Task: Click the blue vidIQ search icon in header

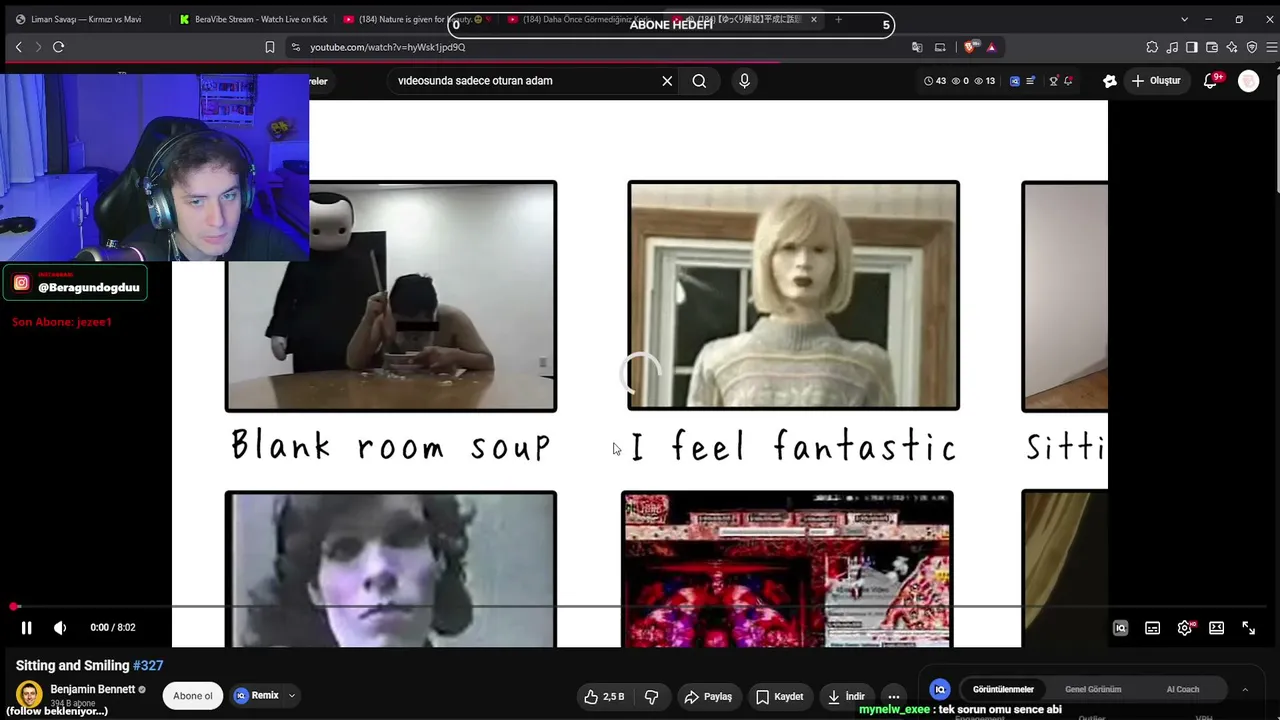Action: click(1015, 81)
